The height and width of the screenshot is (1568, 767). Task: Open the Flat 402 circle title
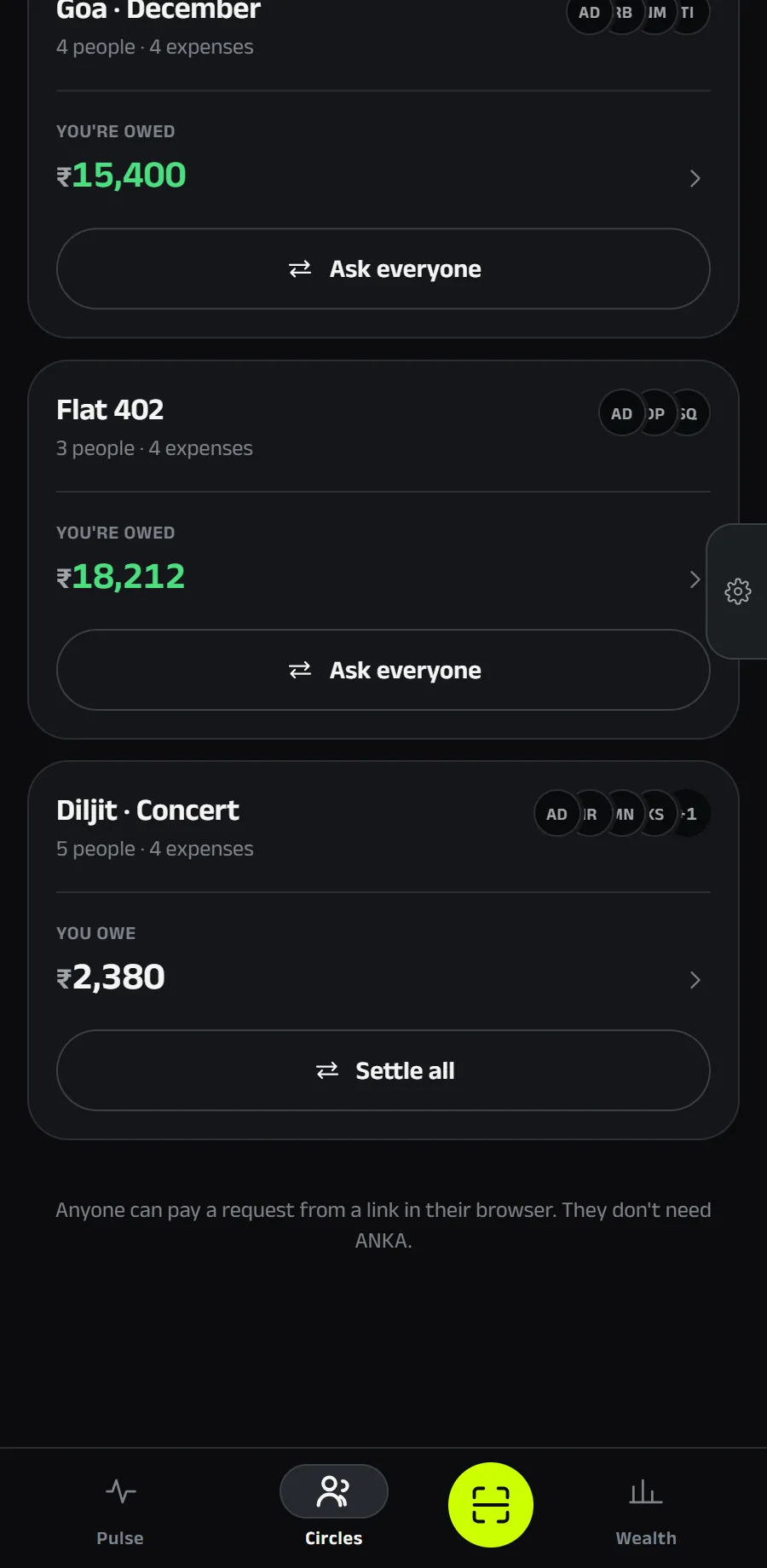point(110,410)
